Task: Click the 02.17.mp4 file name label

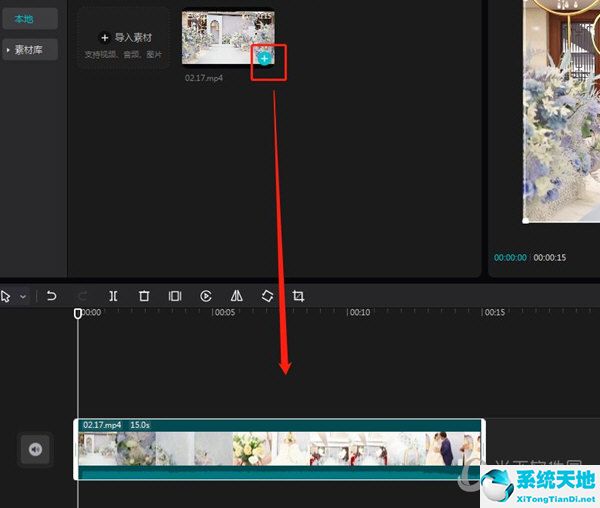Action: [x=204, y=78]
